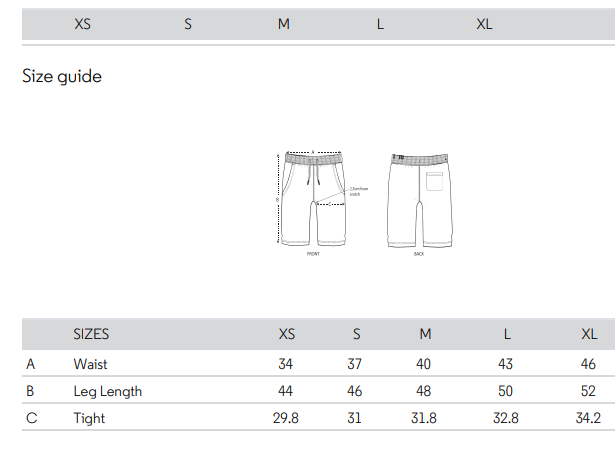Image resolution: width=615 pixels, height=452 pixels.
Task: Click the back view shorts diagram
Action: pyautogui.click(x=420, y=200)
